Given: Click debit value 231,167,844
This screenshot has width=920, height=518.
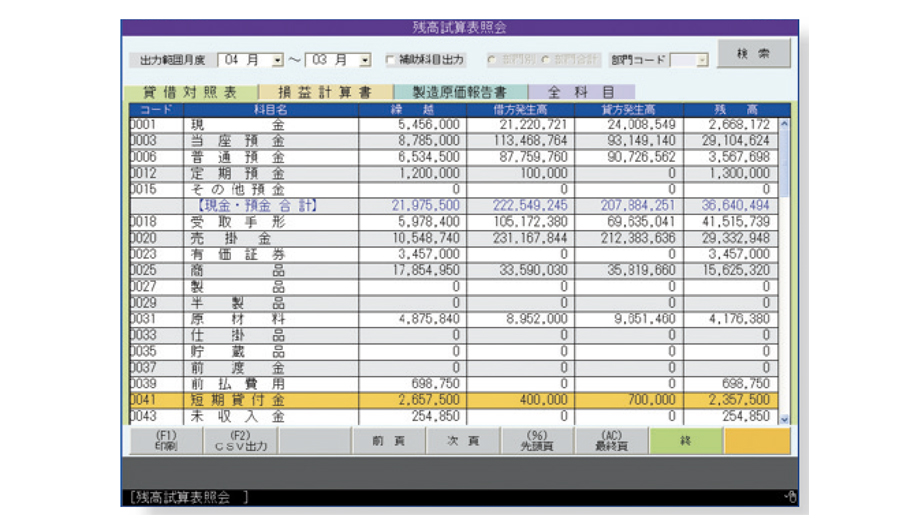Looking at the screenshot, I should pos(530,238).
